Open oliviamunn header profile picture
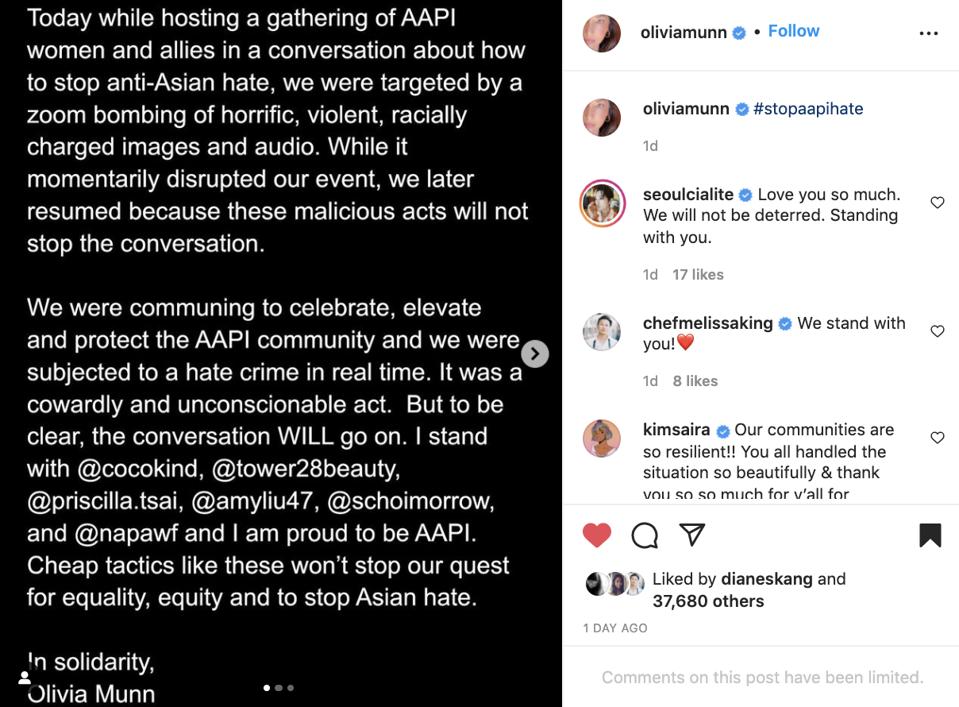The height and width of the screenshot is (707, 959). [x=602, y=33]
